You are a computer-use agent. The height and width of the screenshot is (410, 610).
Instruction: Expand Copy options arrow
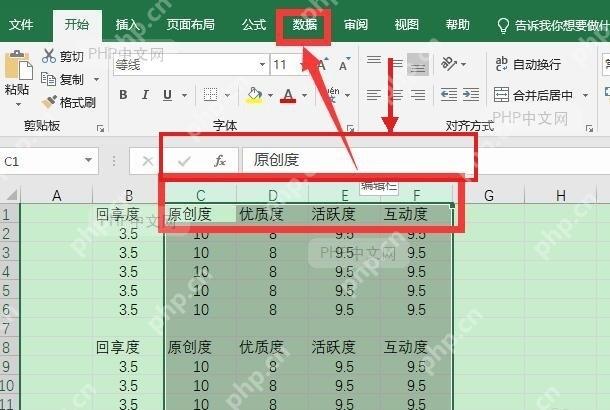tap(96, 80)
